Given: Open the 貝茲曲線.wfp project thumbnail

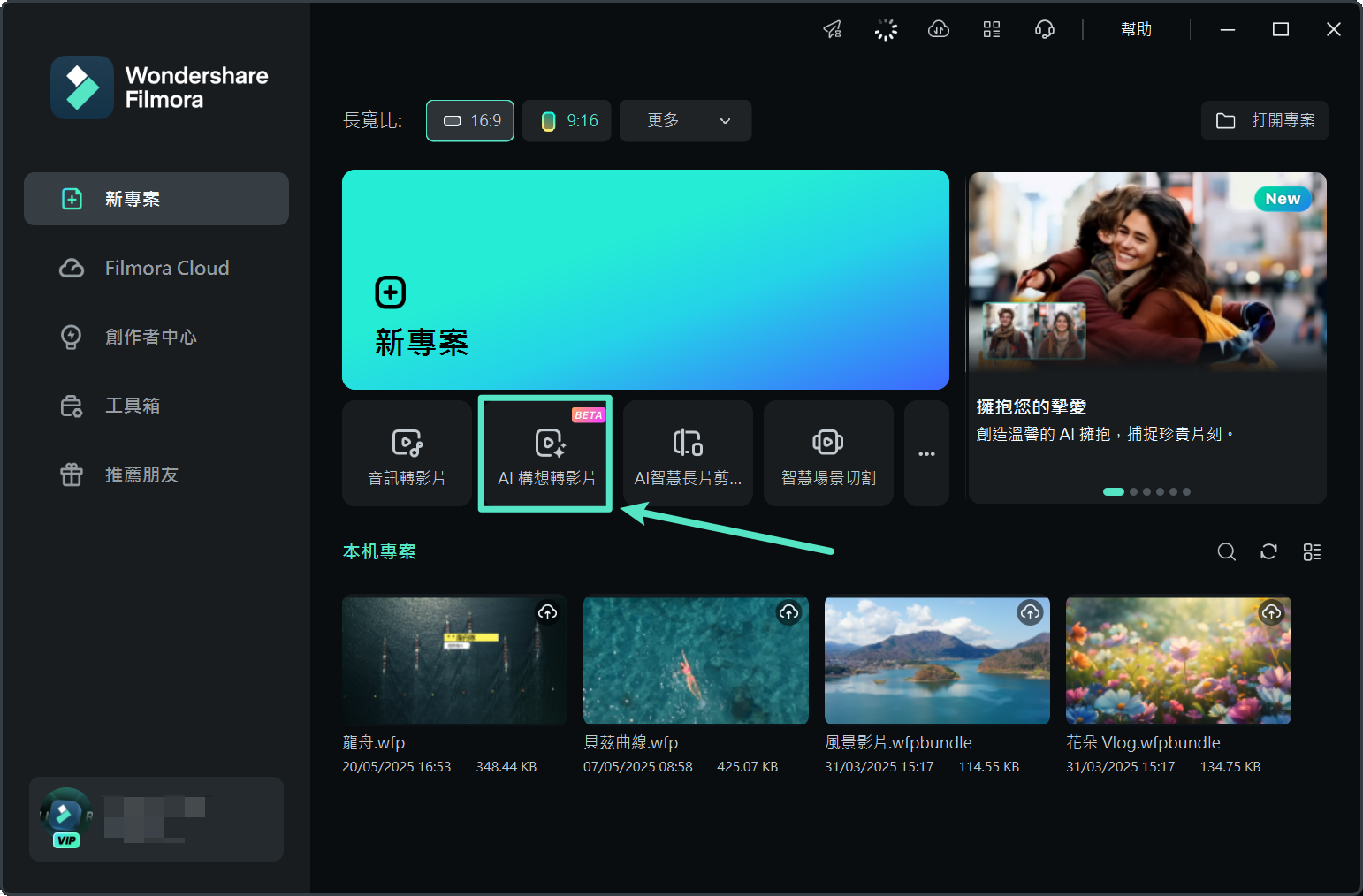Looking at the screenshot, I should [x=696, y=660].
